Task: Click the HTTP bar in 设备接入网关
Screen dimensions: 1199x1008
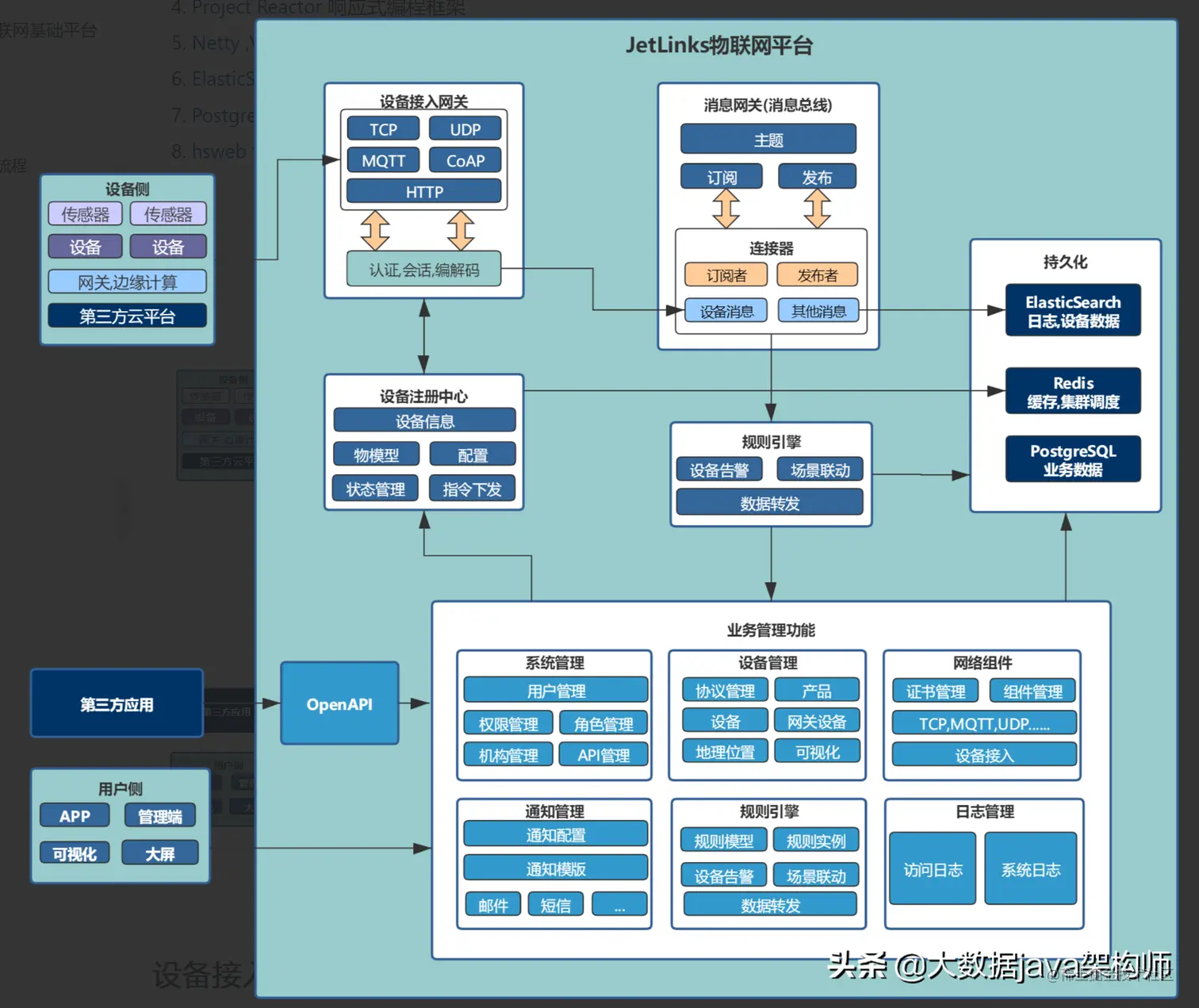Action: (x=424, y=192)
